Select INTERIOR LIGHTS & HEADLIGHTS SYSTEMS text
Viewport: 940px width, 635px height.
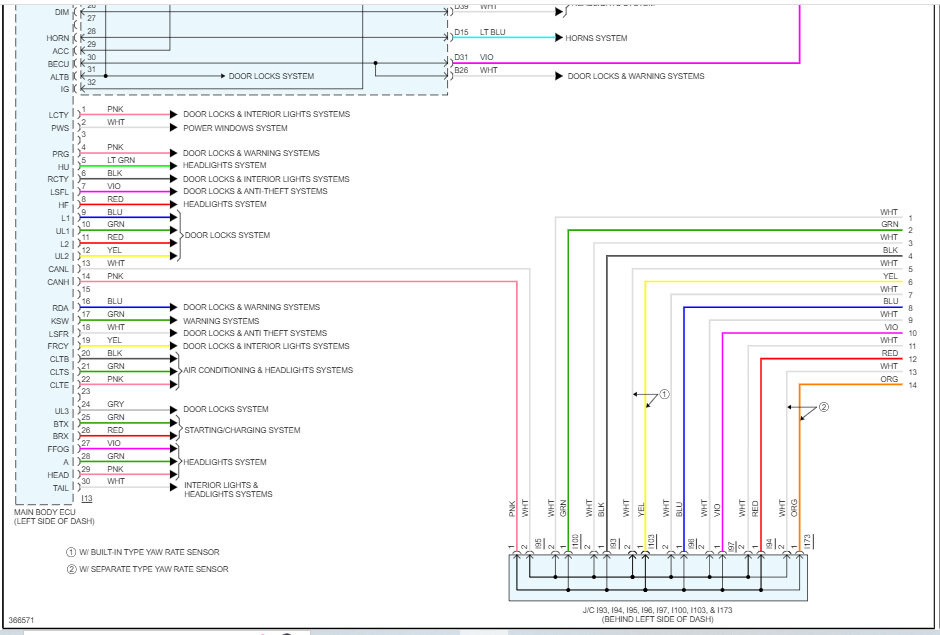click(x=228, y=489)
